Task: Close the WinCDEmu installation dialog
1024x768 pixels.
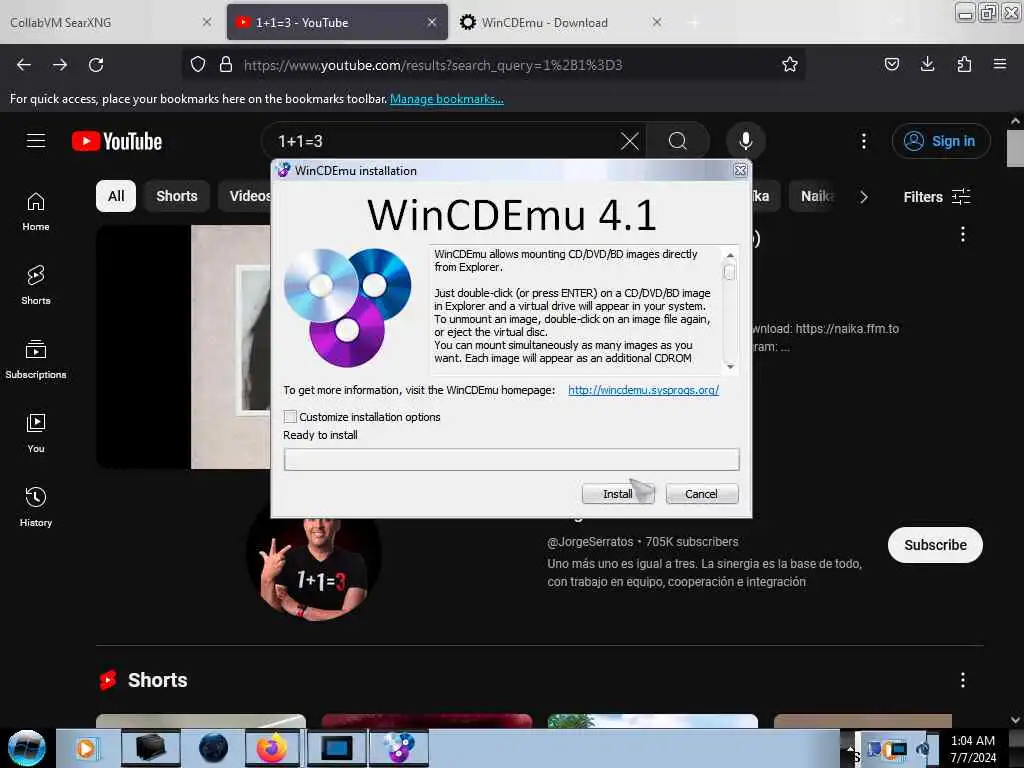Action: click(x=740, y=170)
